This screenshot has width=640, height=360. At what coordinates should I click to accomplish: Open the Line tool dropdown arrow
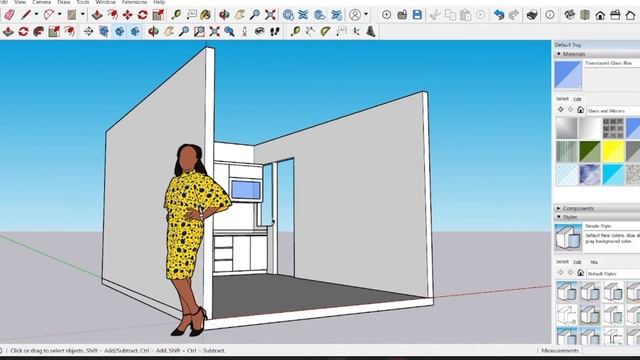point(36,15)
